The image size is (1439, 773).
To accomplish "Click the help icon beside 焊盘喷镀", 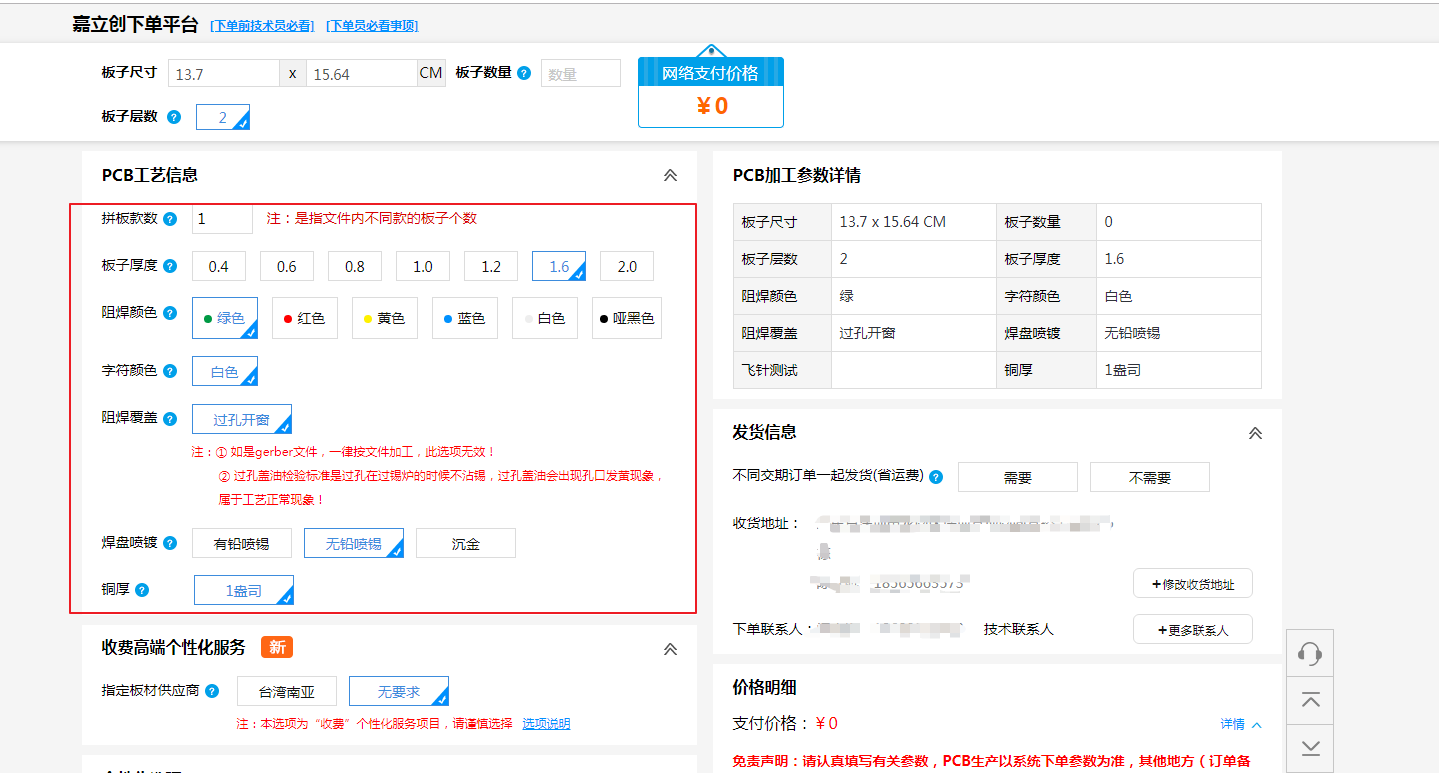I will [170, 543].
